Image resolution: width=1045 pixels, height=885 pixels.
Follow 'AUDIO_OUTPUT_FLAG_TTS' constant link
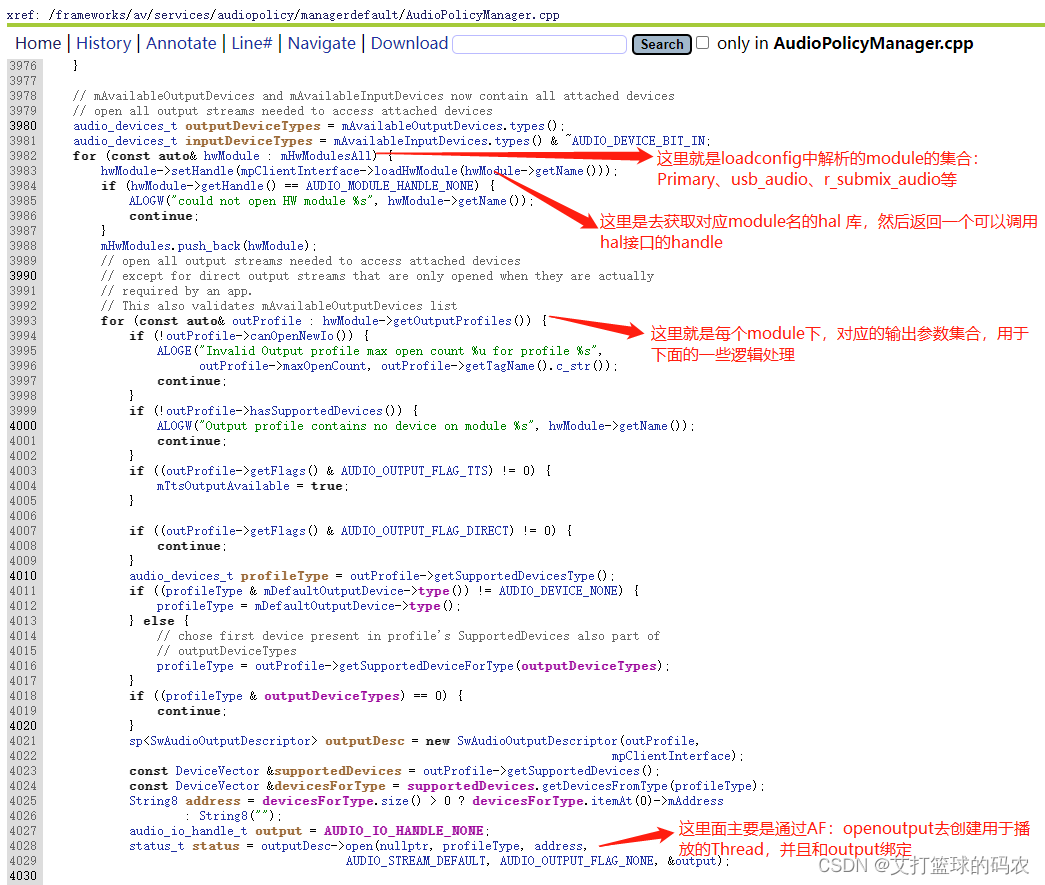point(417,470)
